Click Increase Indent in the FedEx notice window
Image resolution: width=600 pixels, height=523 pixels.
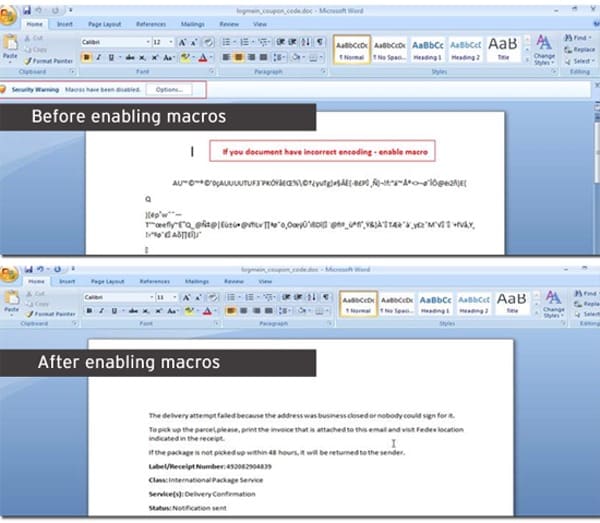298,297
